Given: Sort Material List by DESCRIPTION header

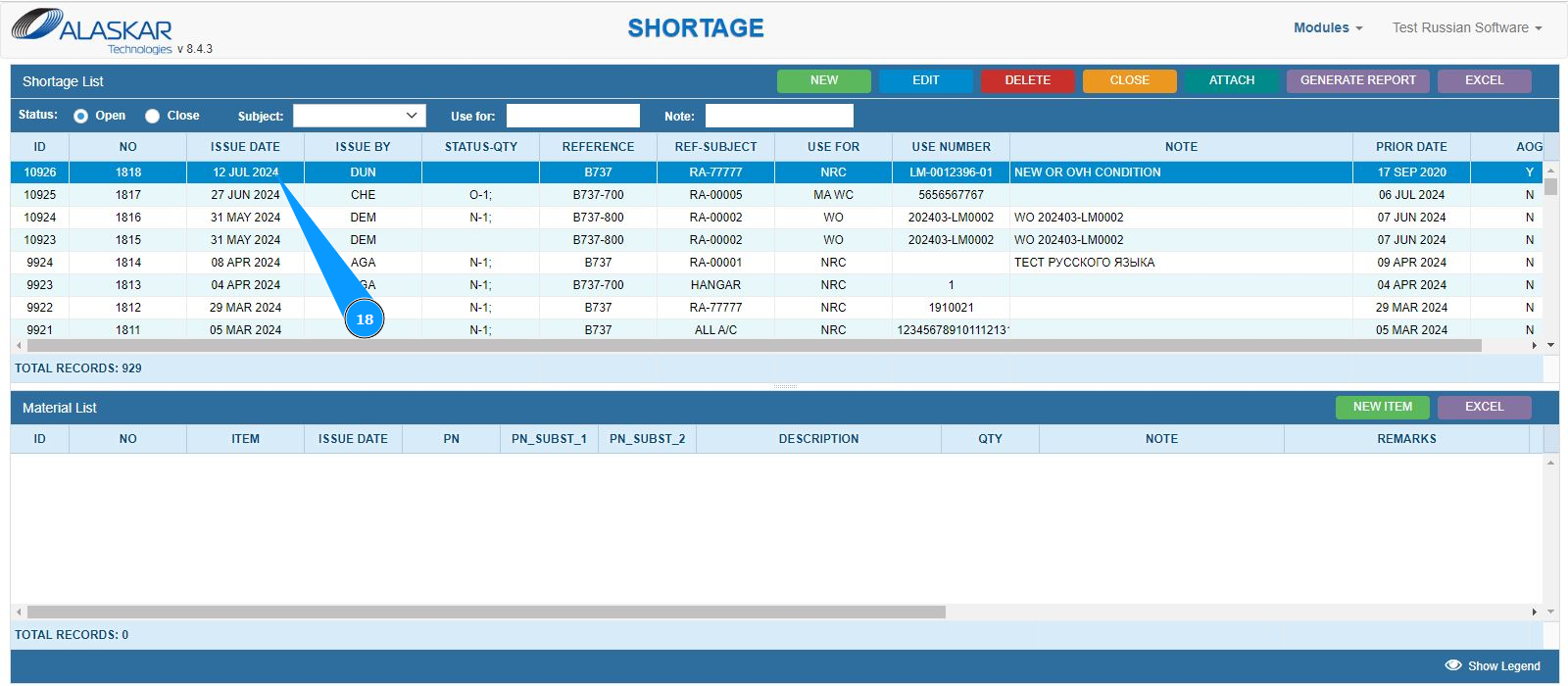Looking at the screenshot, I should click(x=818, y=439).
